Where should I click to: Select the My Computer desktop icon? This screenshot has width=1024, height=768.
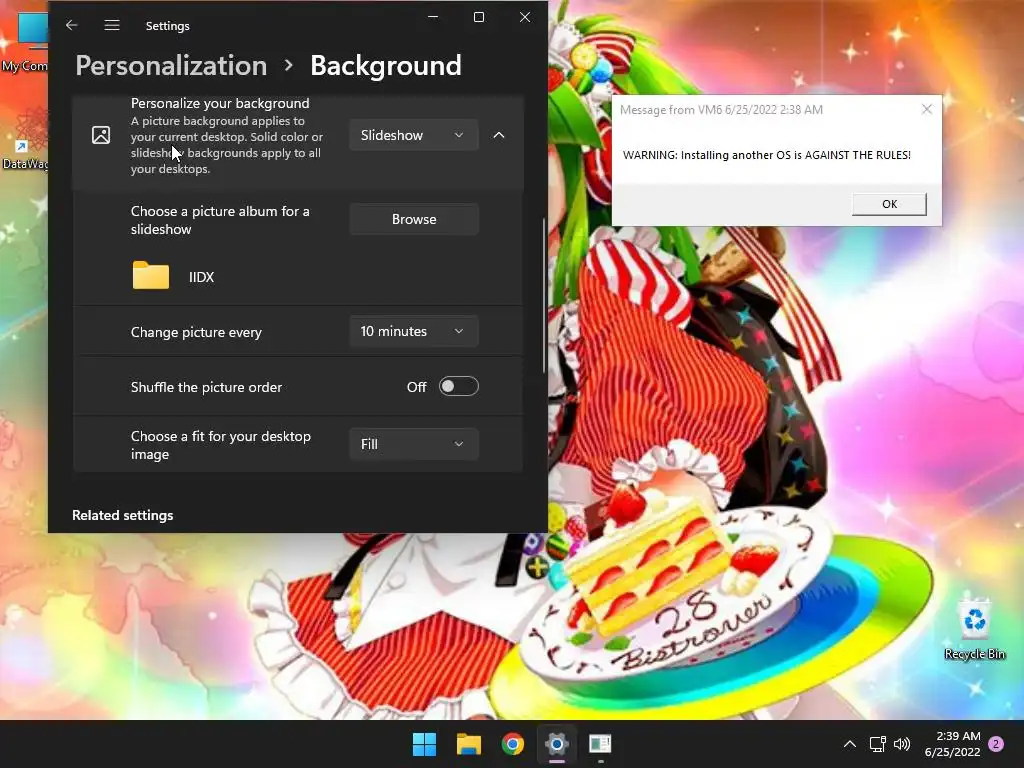(24, 42)
